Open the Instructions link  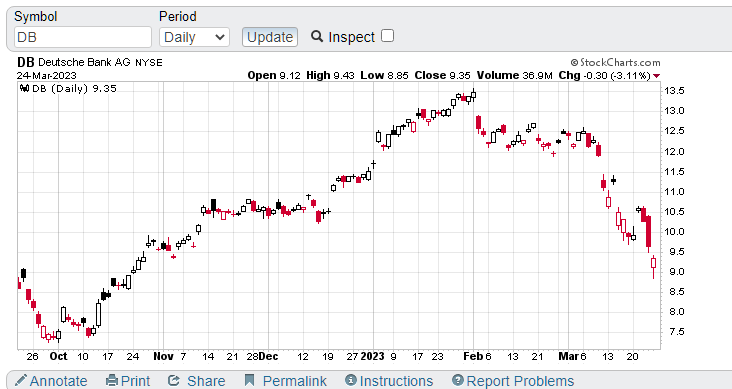click(x=396, y=381)
